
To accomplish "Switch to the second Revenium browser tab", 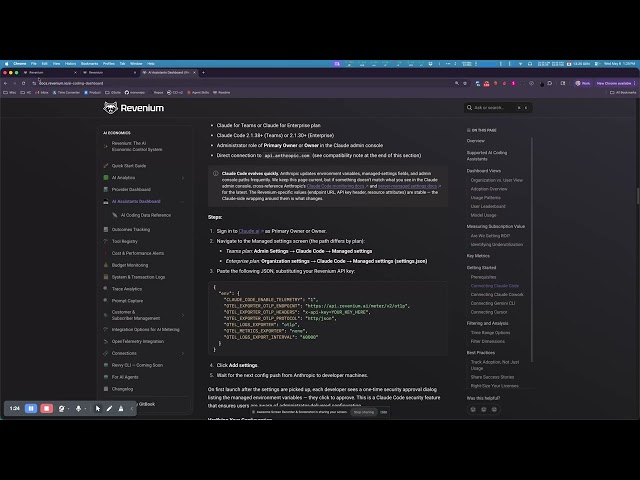I will click(x=109, y=72).
